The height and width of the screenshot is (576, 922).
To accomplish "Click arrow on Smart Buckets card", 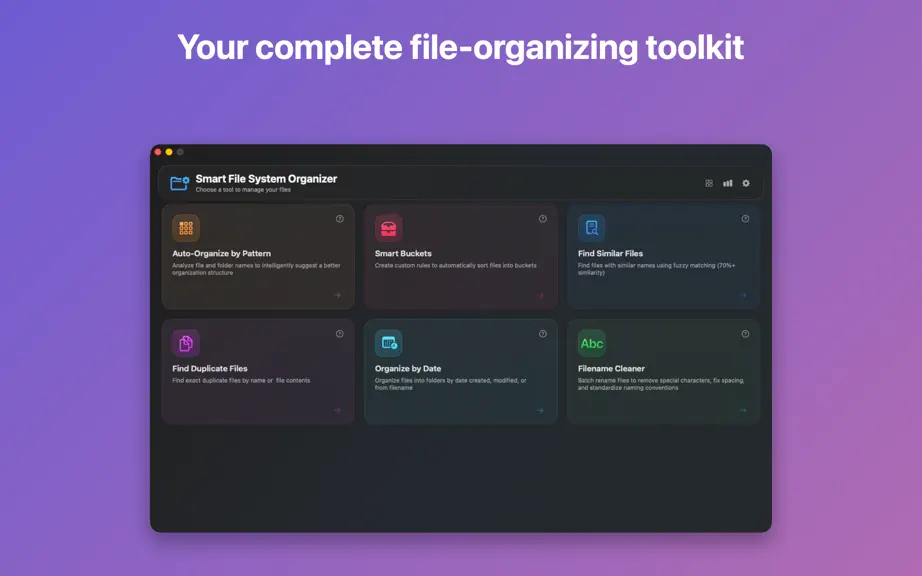I will coord(540,295).
